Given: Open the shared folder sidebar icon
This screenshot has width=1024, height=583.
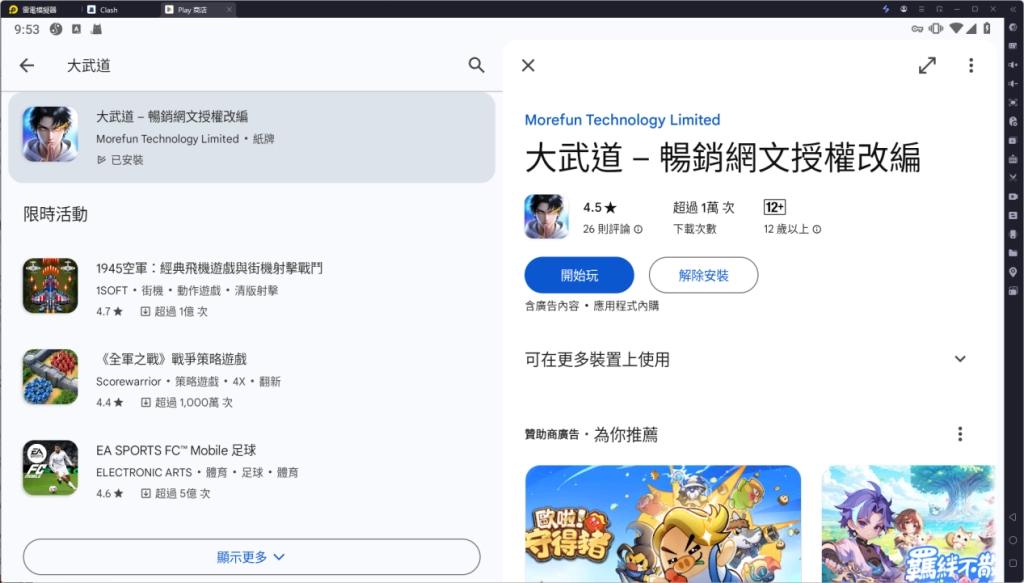Looking at the screenshot, I should tap(1013, 253).
